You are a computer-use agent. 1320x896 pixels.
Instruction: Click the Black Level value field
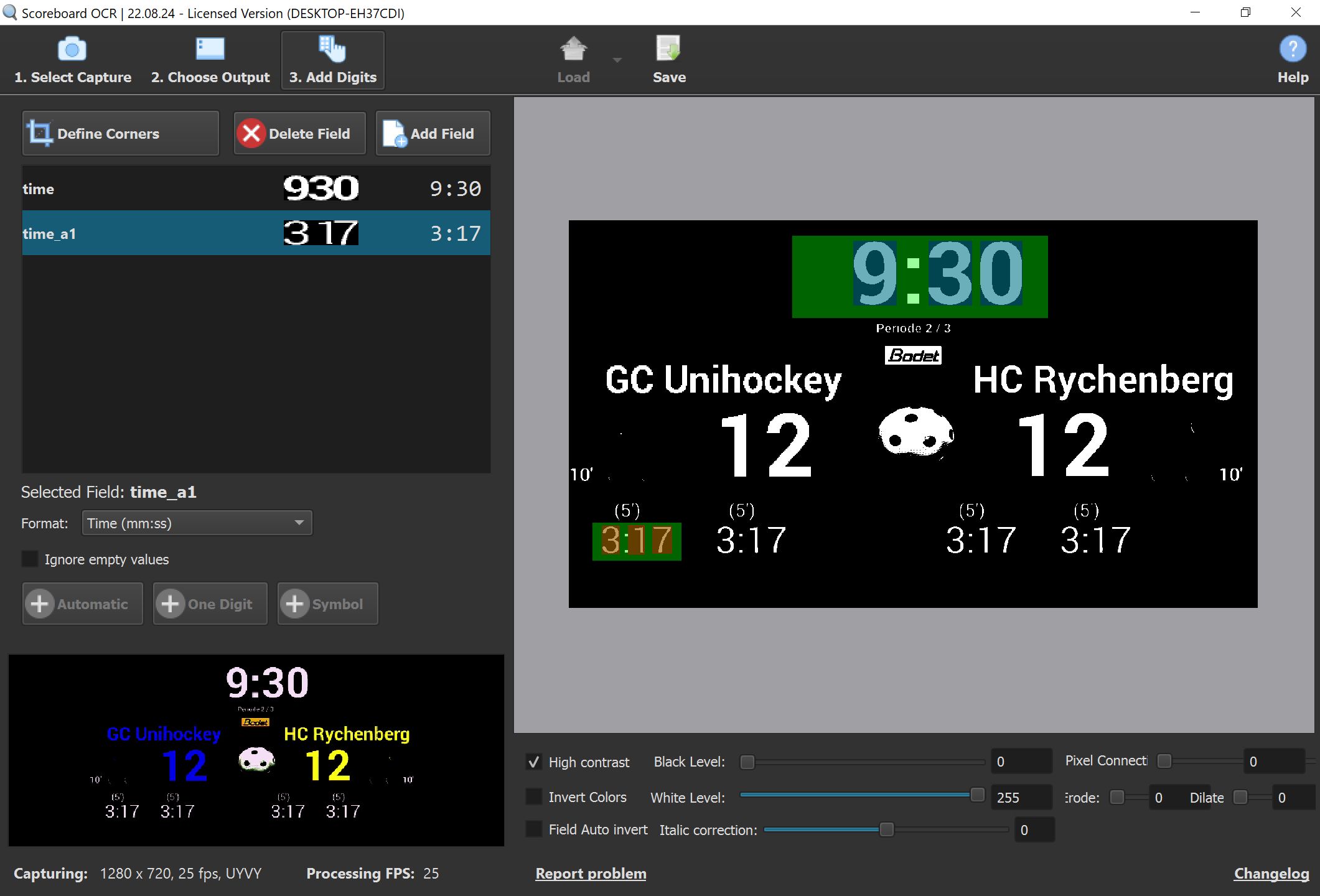[x=1019, y=762]
